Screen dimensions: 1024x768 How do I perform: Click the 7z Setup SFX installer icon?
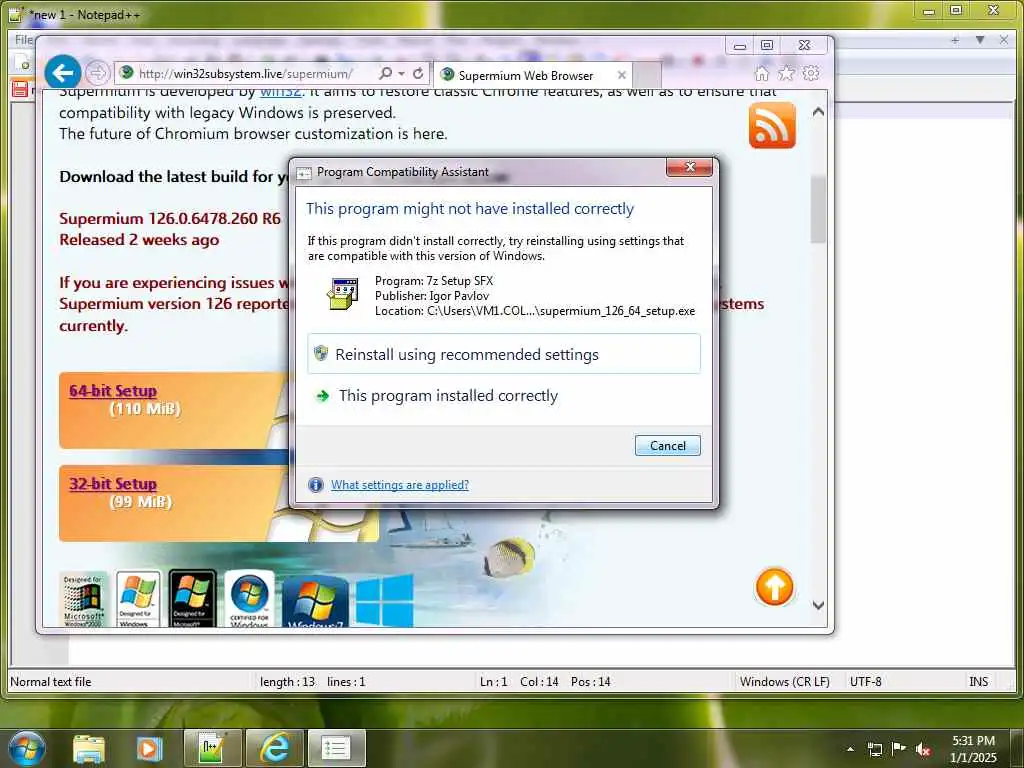point(342,294)
